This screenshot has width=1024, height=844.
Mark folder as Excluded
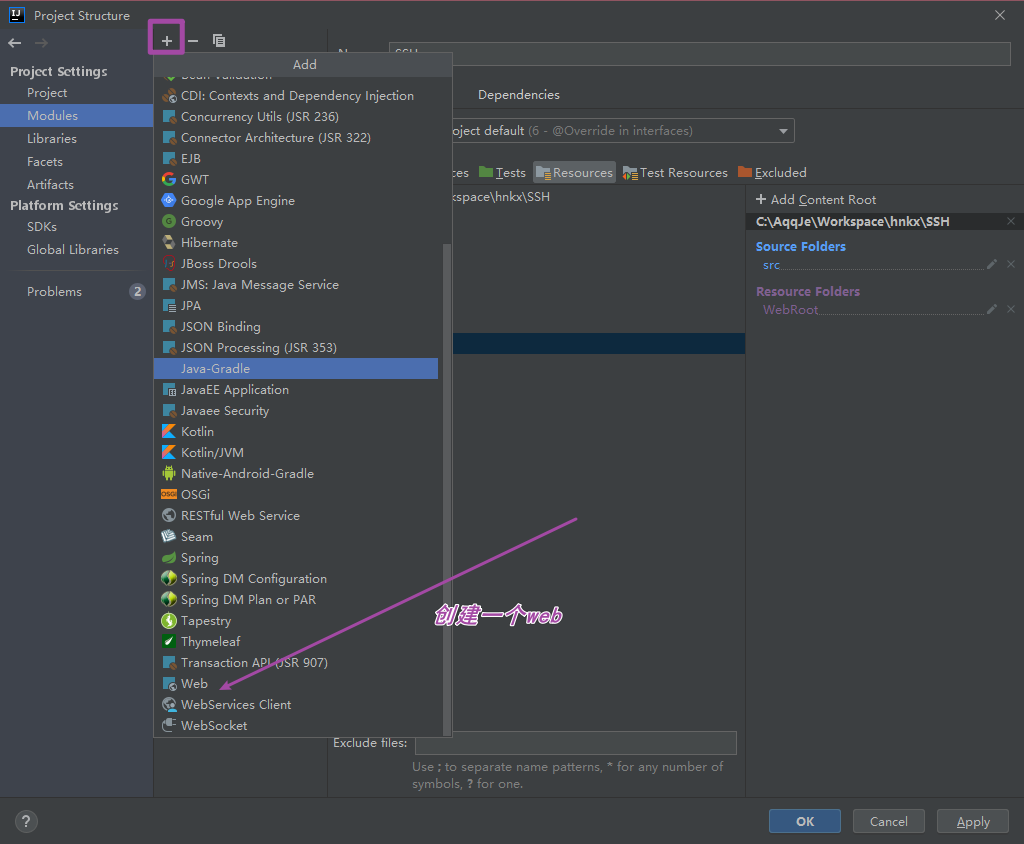[x=773, y=172]
